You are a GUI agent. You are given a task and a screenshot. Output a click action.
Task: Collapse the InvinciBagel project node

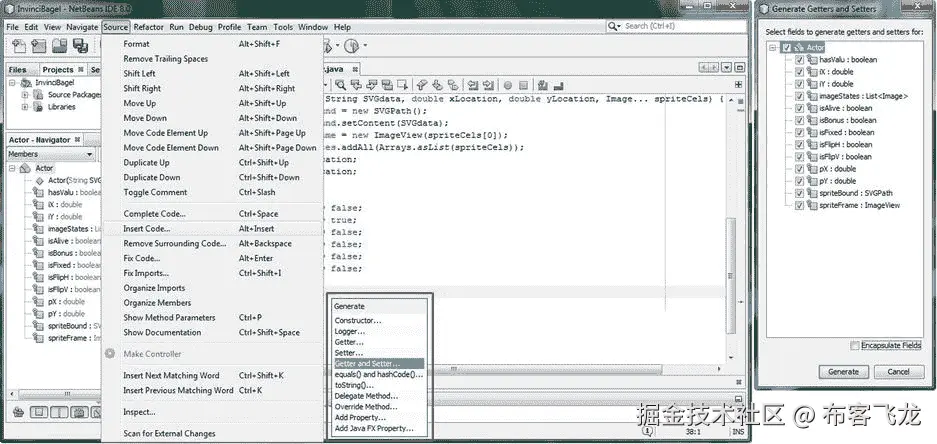coord(13,83)
